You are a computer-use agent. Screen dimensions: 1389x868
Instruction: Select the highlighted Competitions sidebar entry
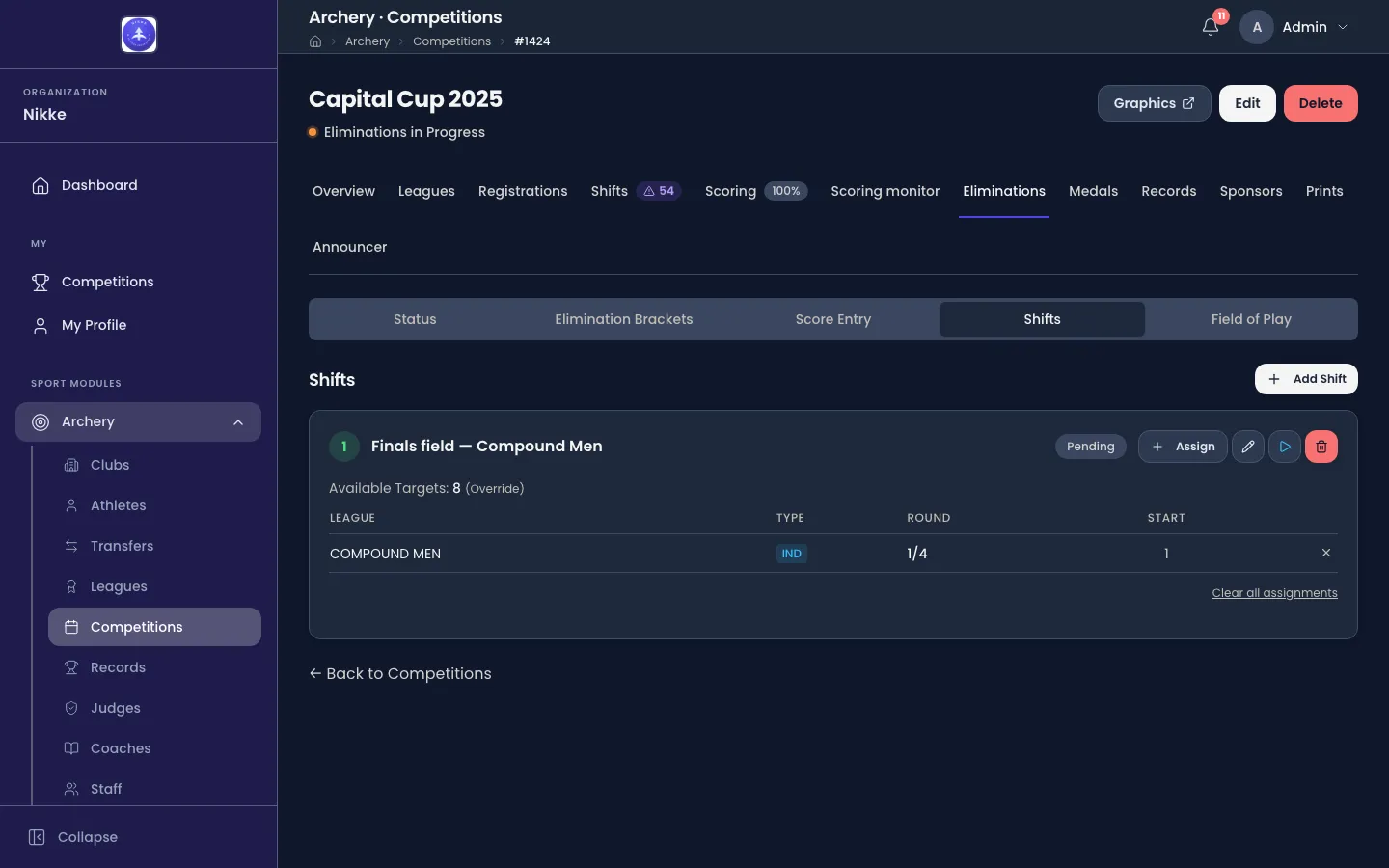pyautogui.click(x=154, y=627)
